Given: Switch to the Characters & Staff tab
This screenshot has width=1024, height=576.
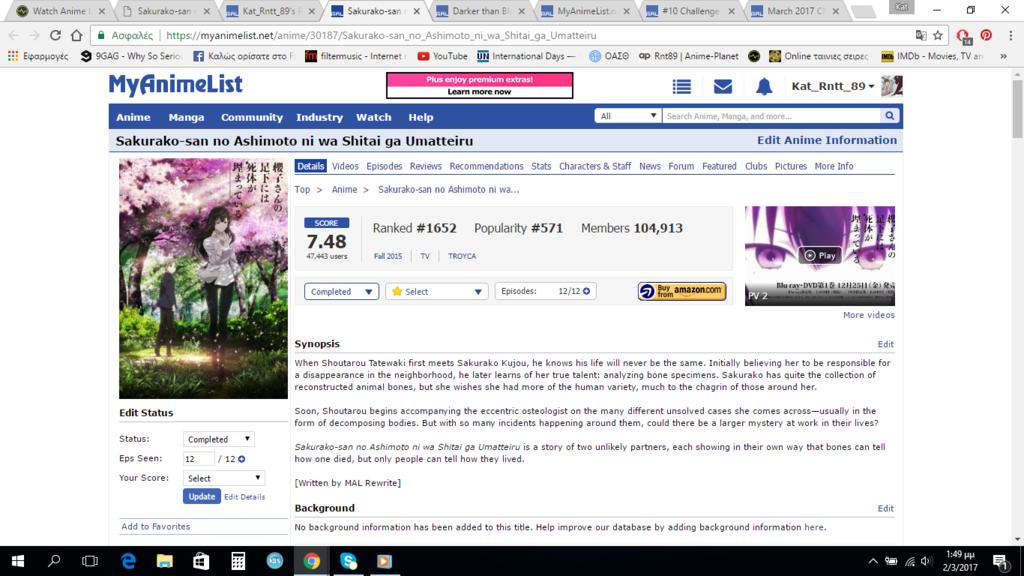Looking at the screenshot, I should (595, 166).
